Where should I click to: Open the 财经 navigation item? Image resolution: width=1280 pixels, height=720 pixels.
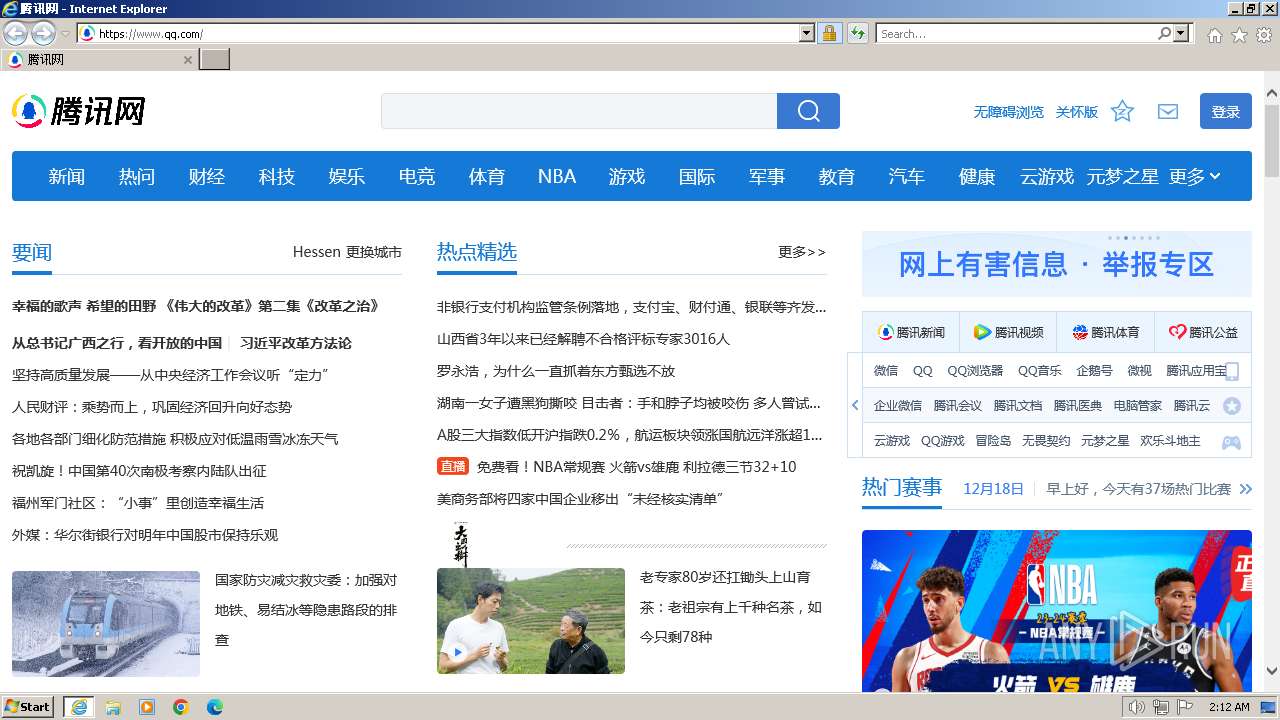click(207, 176)
